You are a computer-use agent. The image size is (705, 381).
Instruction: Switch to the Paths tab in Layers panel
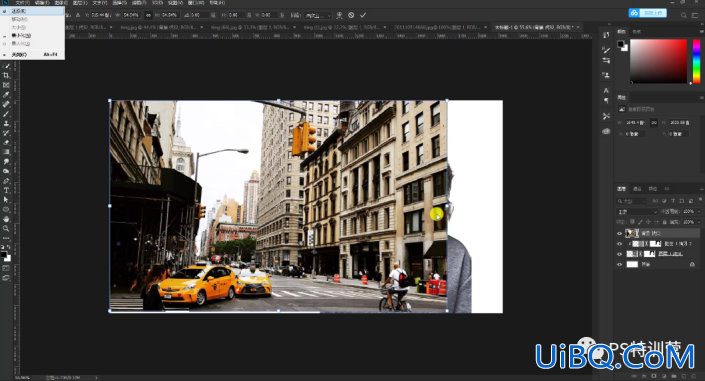pos(652,189)
